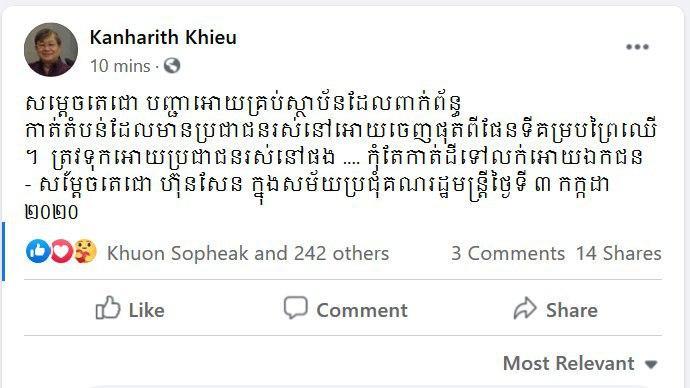Click the public globe privacy icon
Screen dimensions: 690x388
tap(172, 66)
